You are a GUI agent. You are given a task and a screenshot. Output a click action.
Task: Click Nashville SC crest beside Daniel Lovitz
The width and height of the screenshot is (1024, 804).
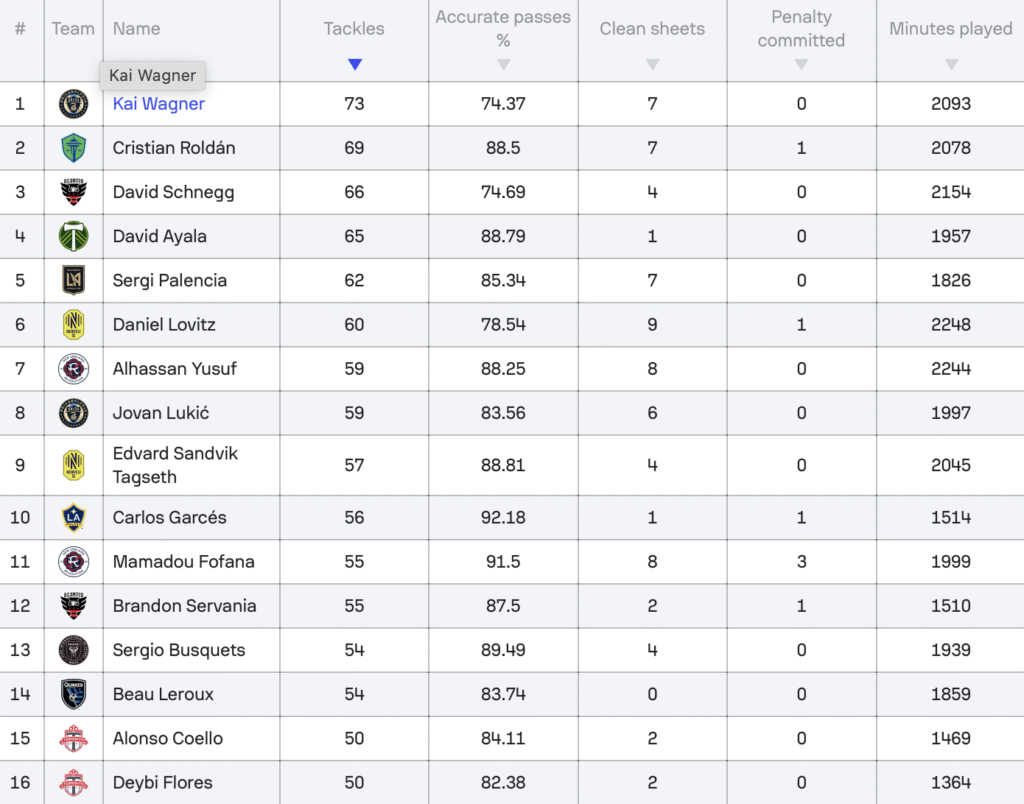click(73, 324)
